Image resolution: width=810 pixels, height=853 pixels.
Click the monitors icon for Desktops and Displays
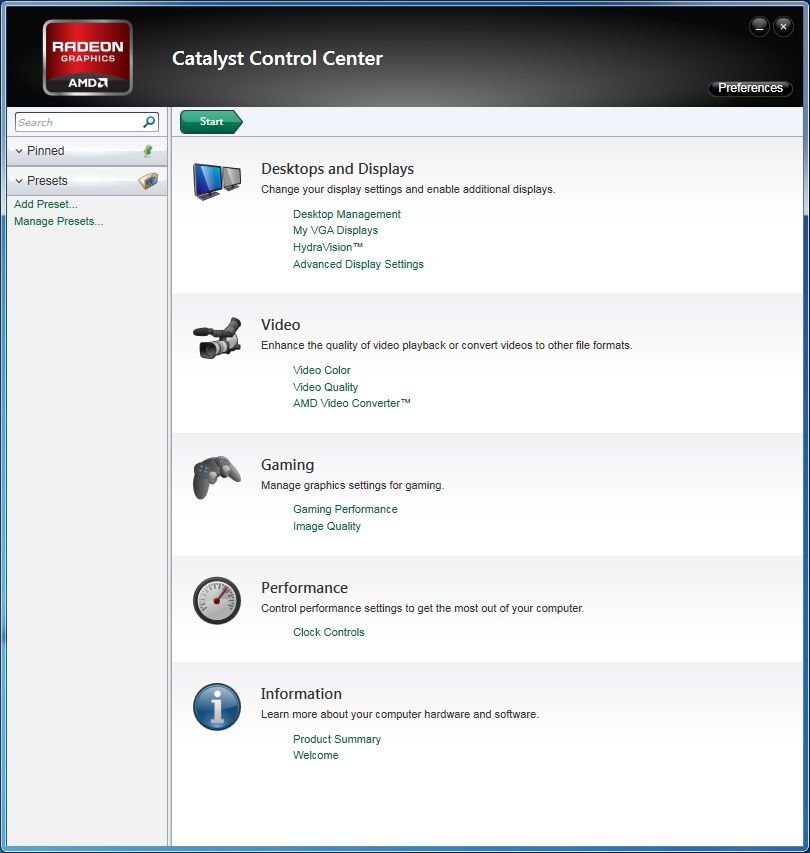point(217,182)
